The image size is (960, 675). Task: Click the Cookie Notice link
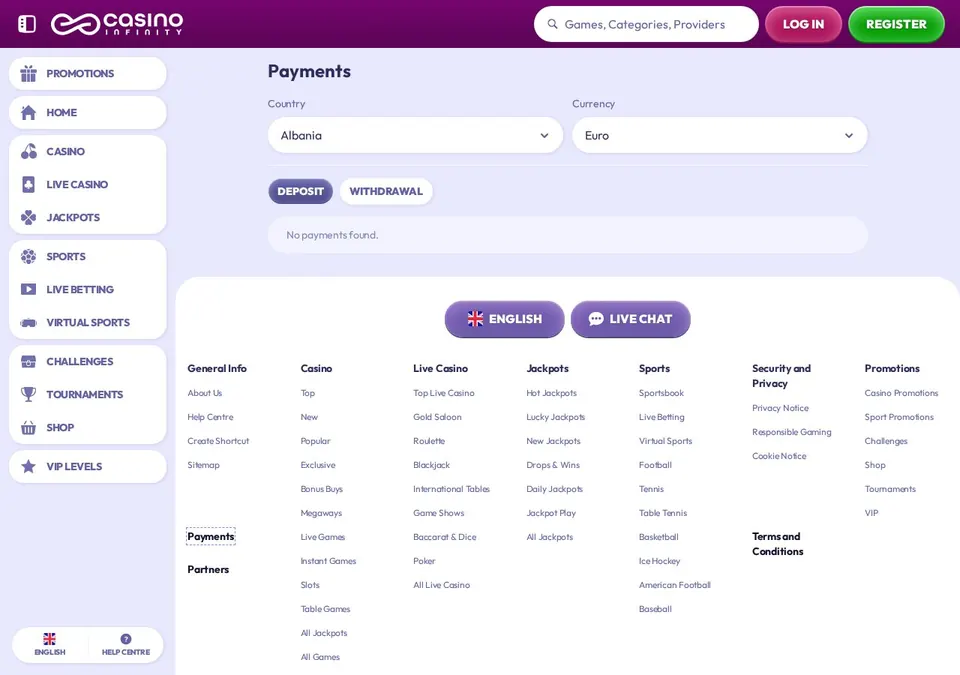point(779,456)
